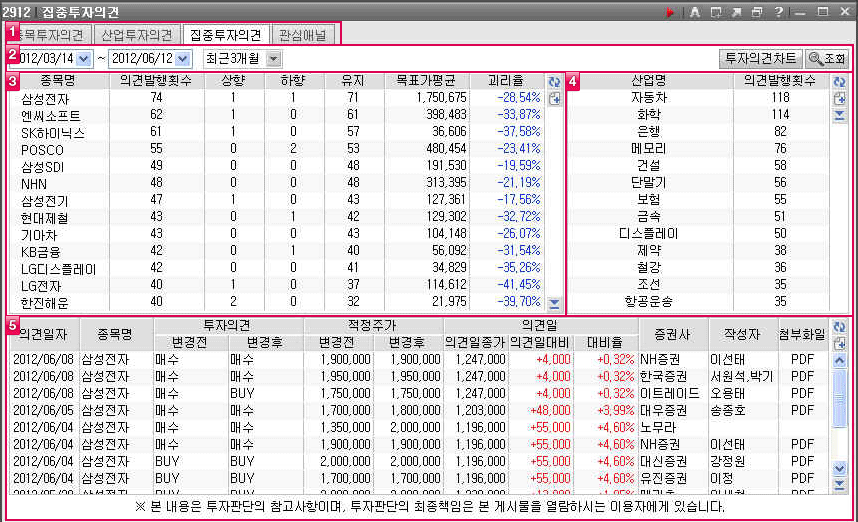This screenshot has width=858, height=522.
Task: Click the arrow pop-out icon in title bar
Action: tap(737, 11)
